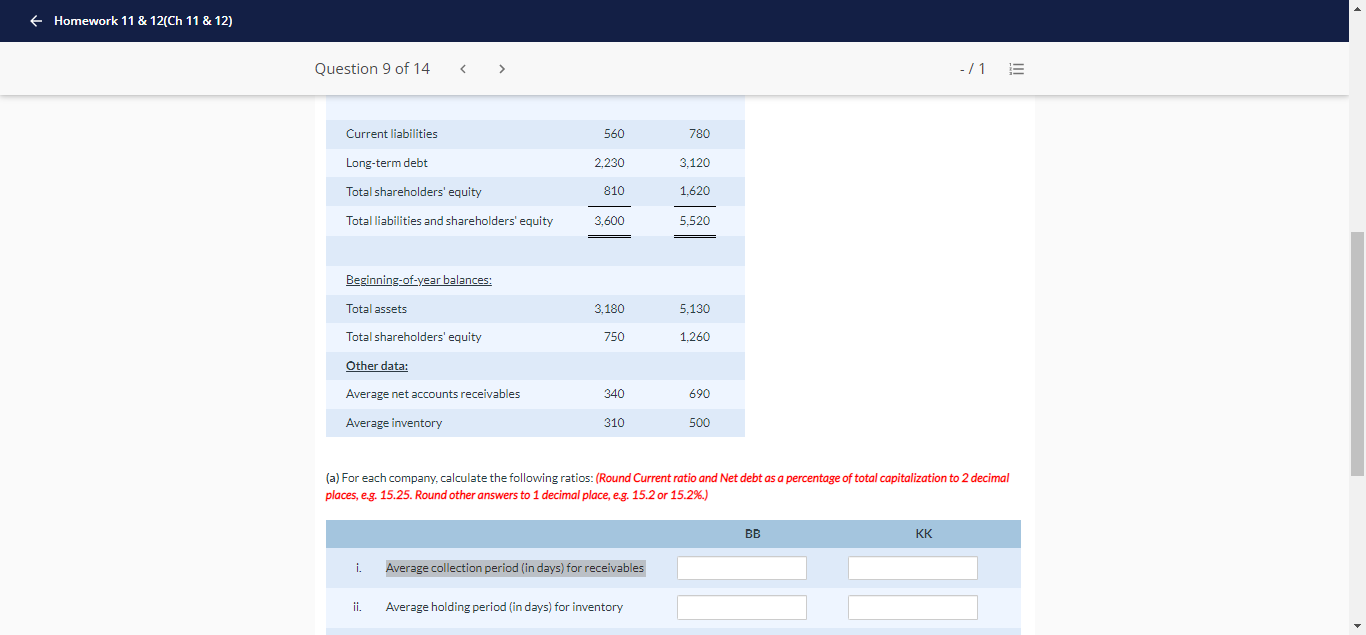Select the Question 9 of 14 label
Image resolution: width=1366 pixels, height=635 pixels.
coord(372,68)
